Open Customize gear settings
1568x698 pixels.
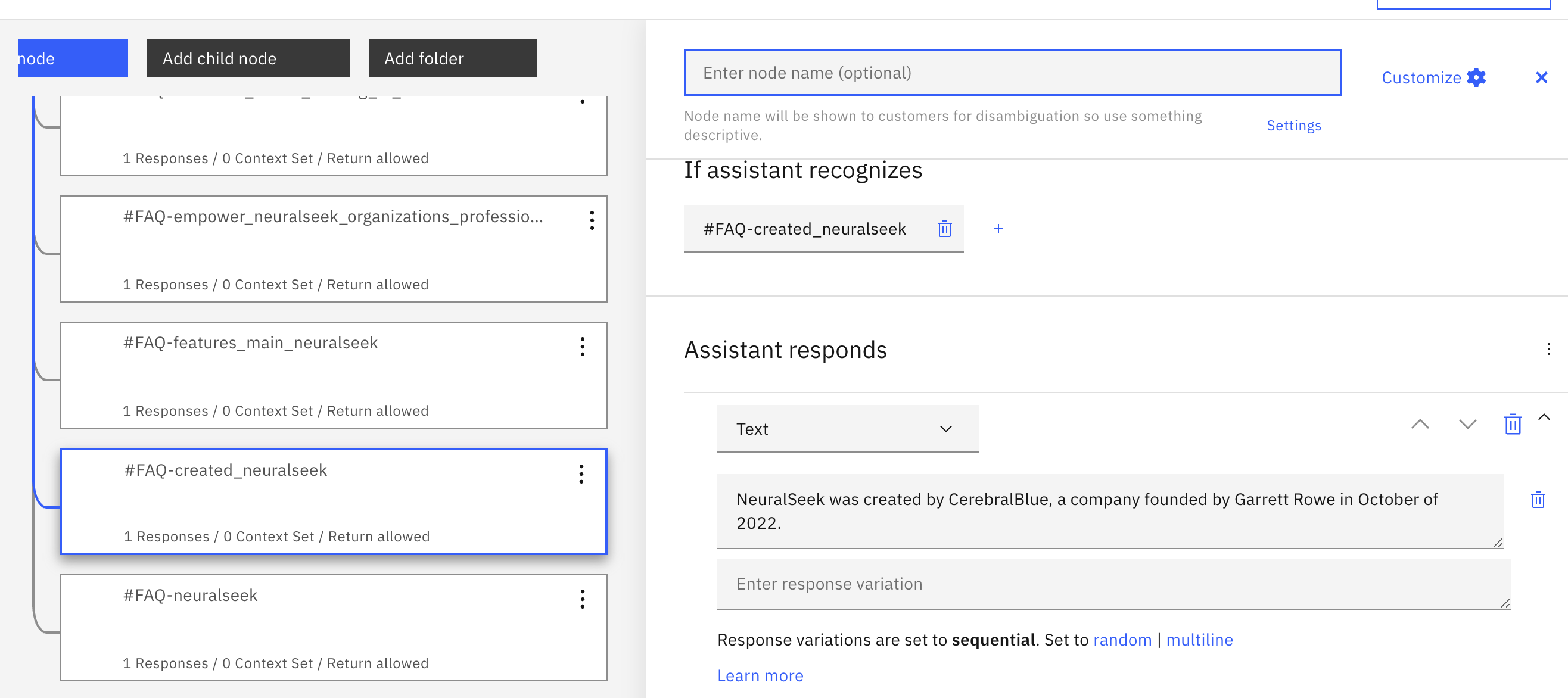pos(1476,77)
